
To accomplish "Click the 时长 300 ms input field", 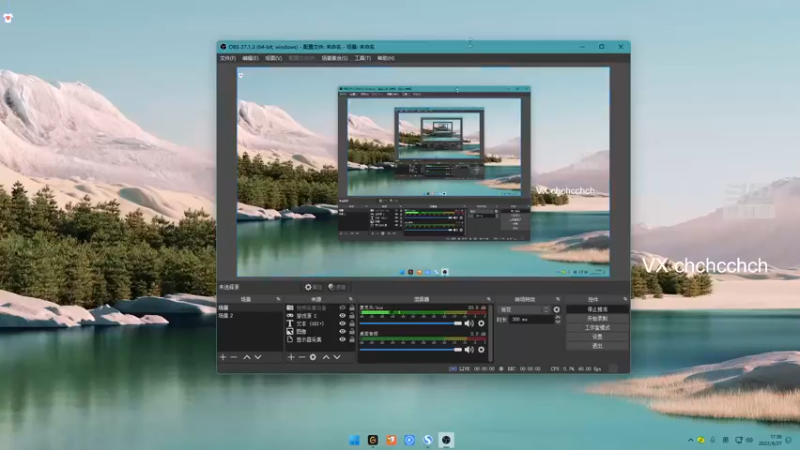I will (532, 319).
